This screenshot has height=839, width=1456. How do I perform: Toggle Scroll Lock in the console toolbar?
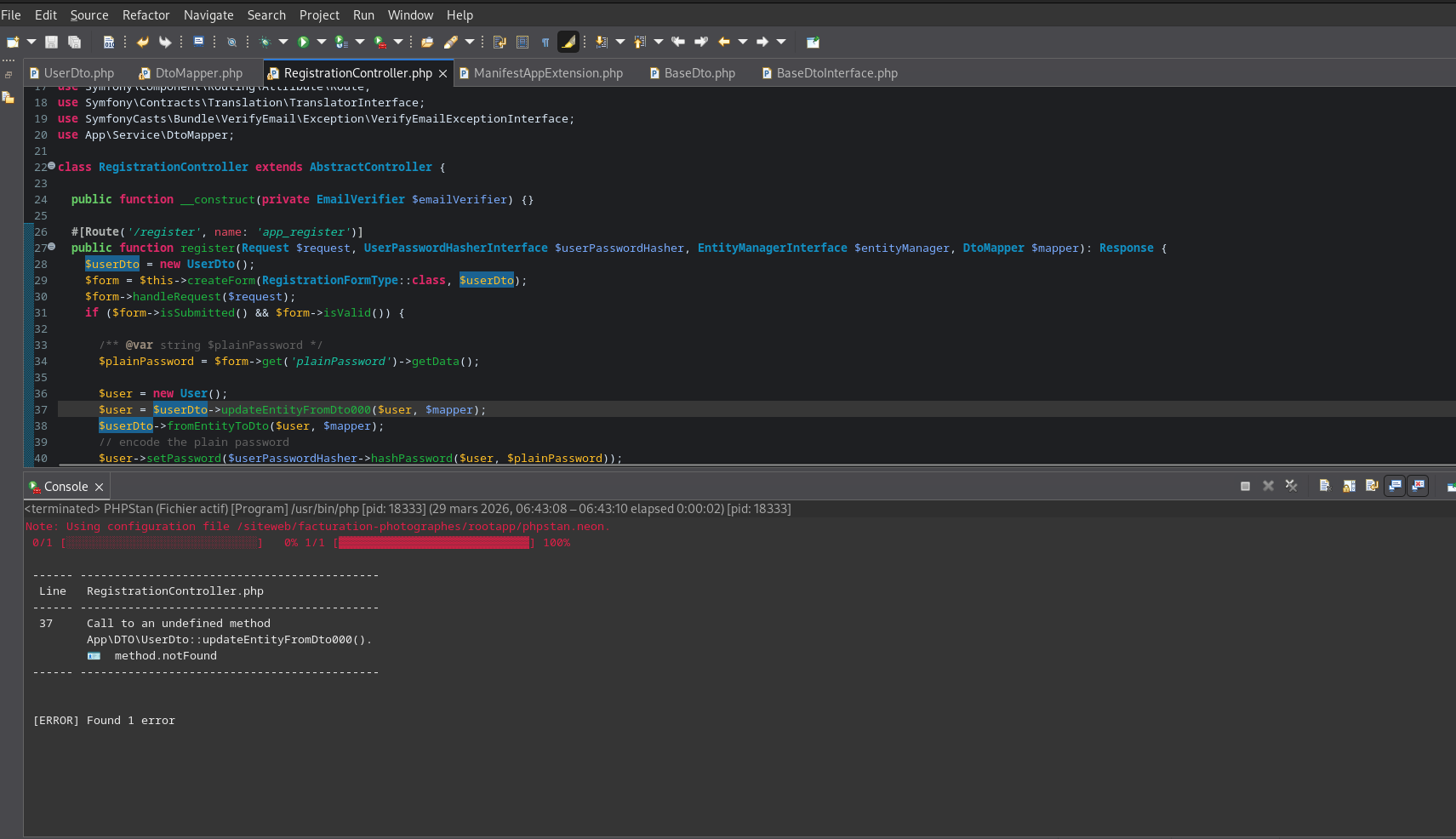click(x=1349, y=486)
